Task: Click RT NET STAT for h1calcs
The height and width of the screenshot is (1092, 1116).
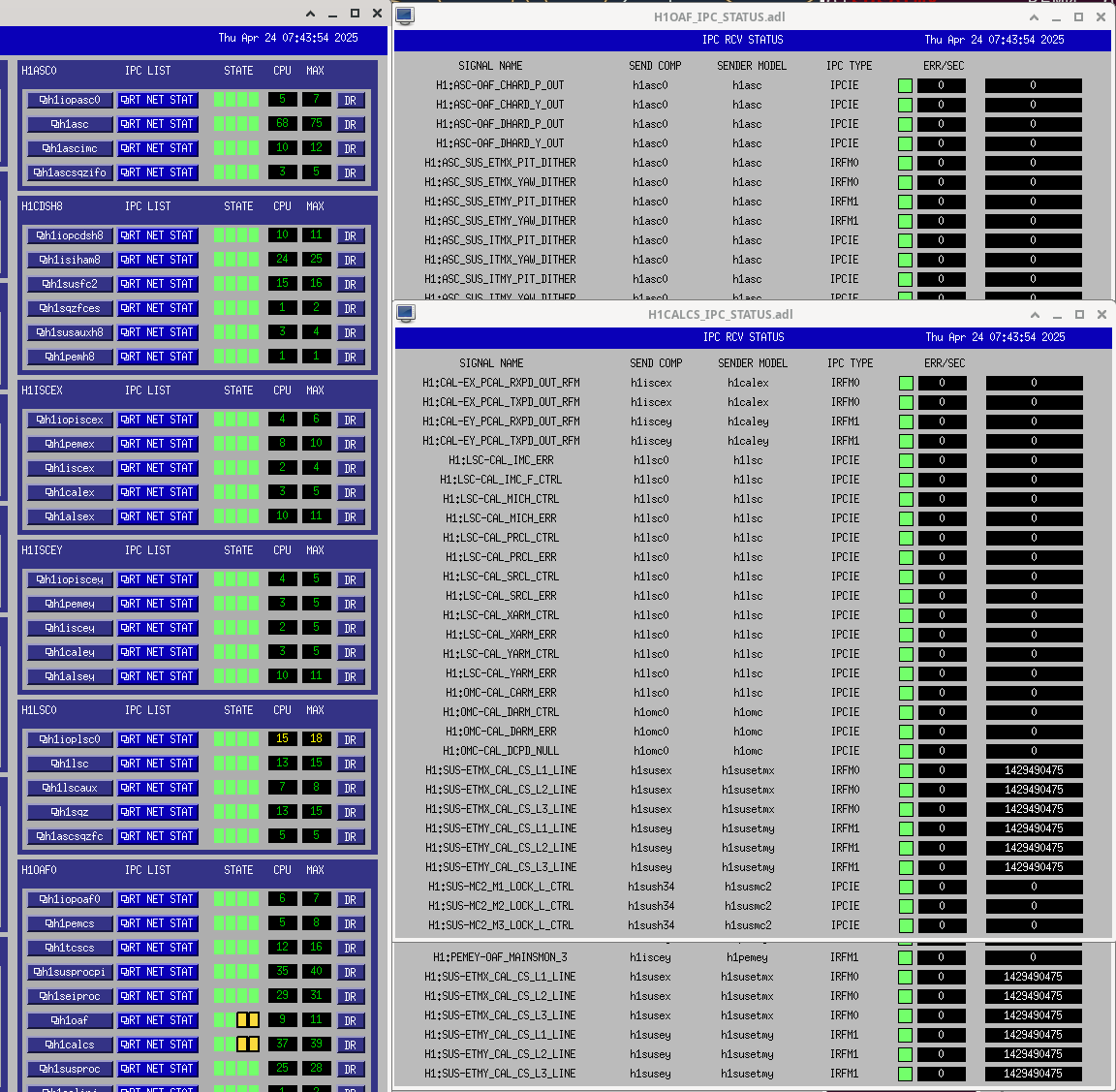Action: [x=157, y=1045]
